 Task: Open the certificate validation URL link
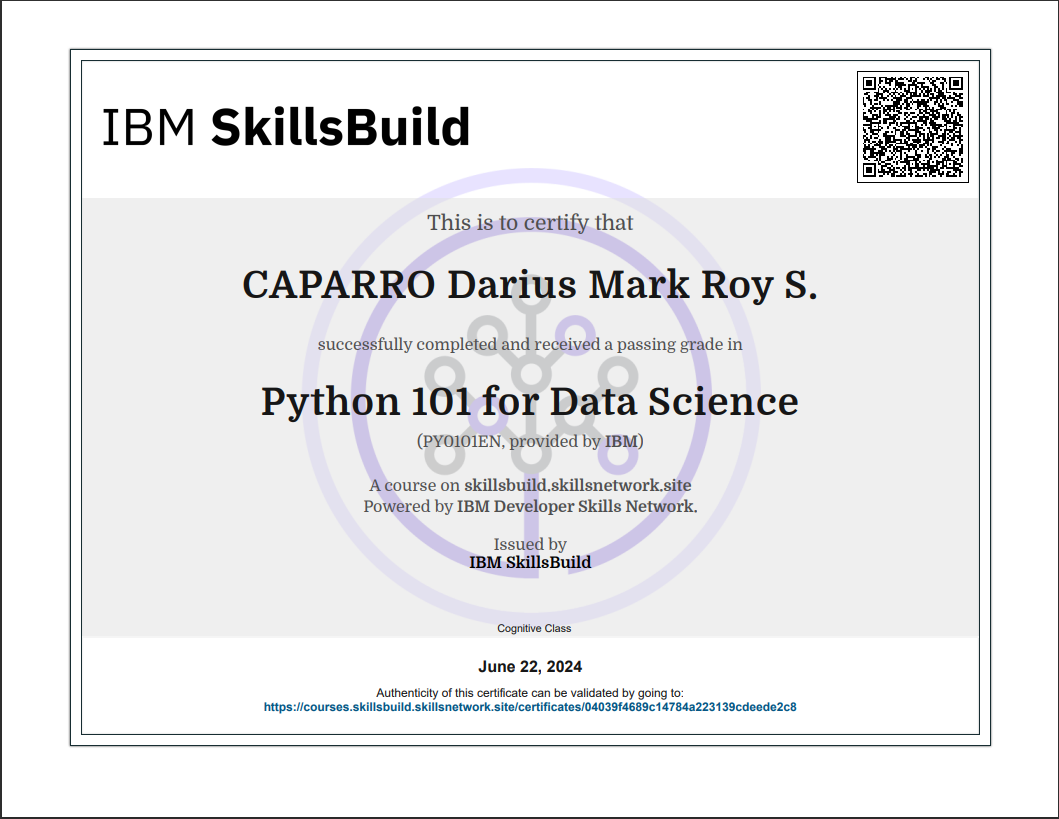click(529, 706)
